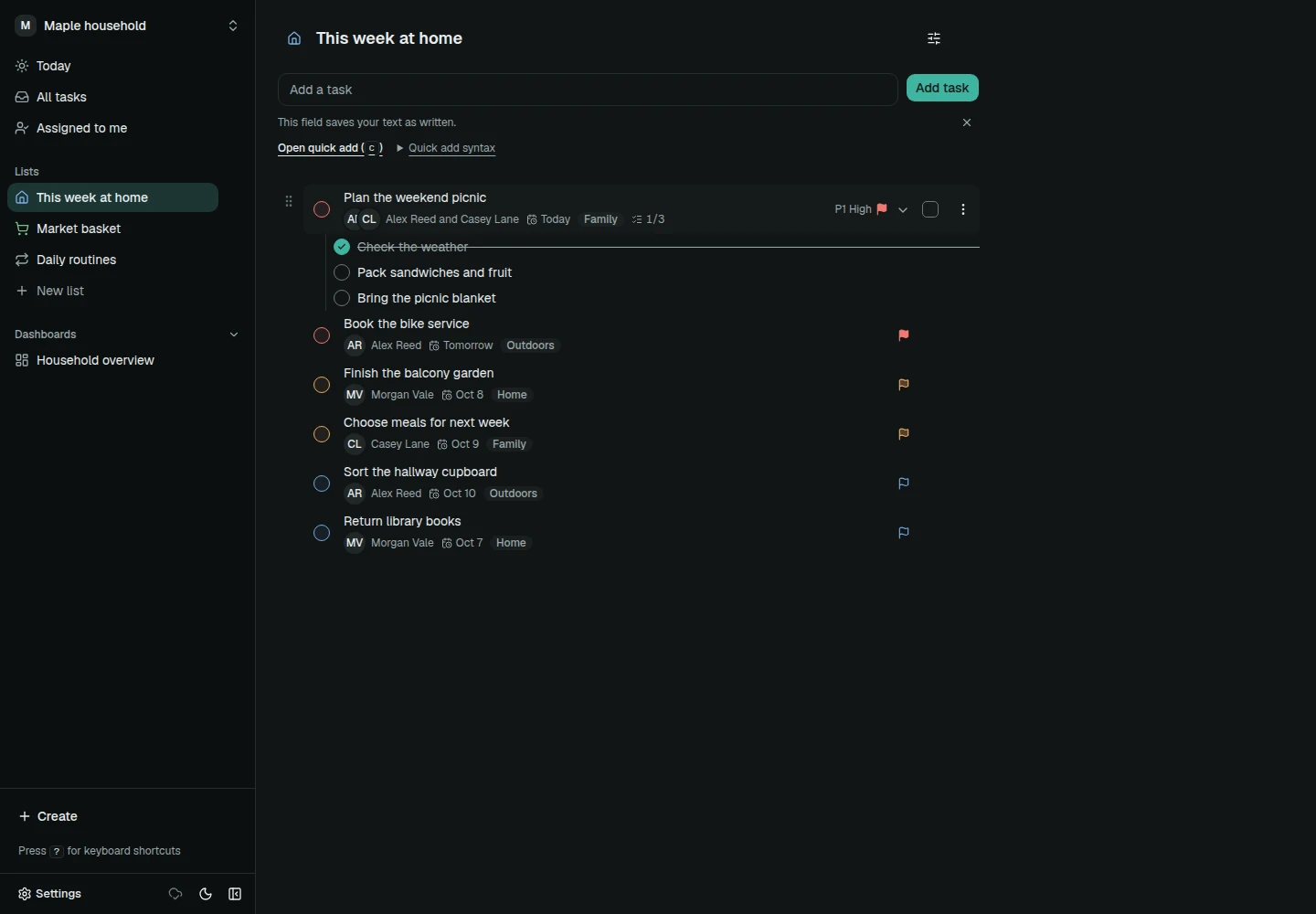Viewport: 1316px width, 914px height.
Task: Click the MV avatar on Return library books
Action: [355, 543]
